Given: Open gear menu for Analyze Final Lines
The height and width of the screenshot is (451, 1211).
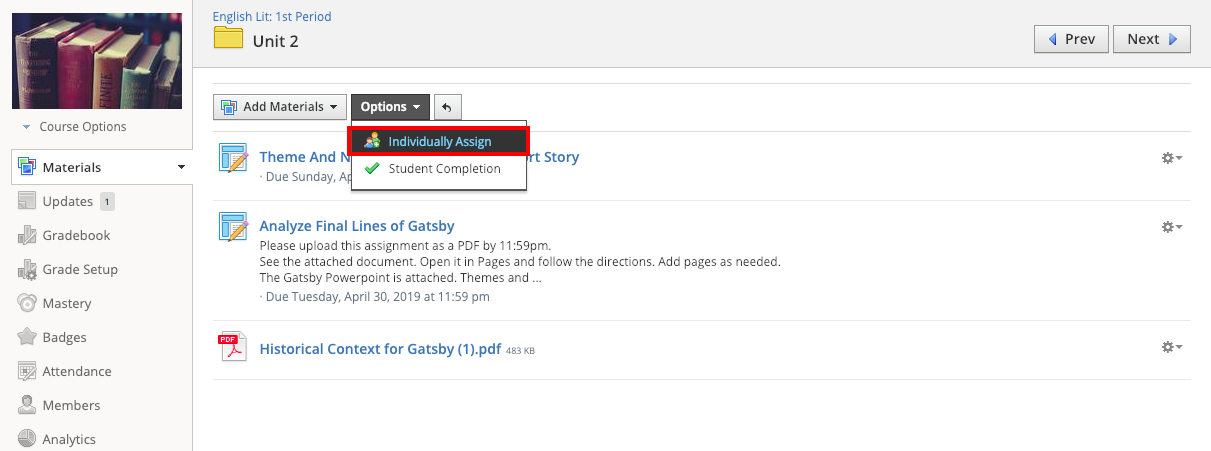Looking at the screenshot, I should click(x=1171, y=227).
